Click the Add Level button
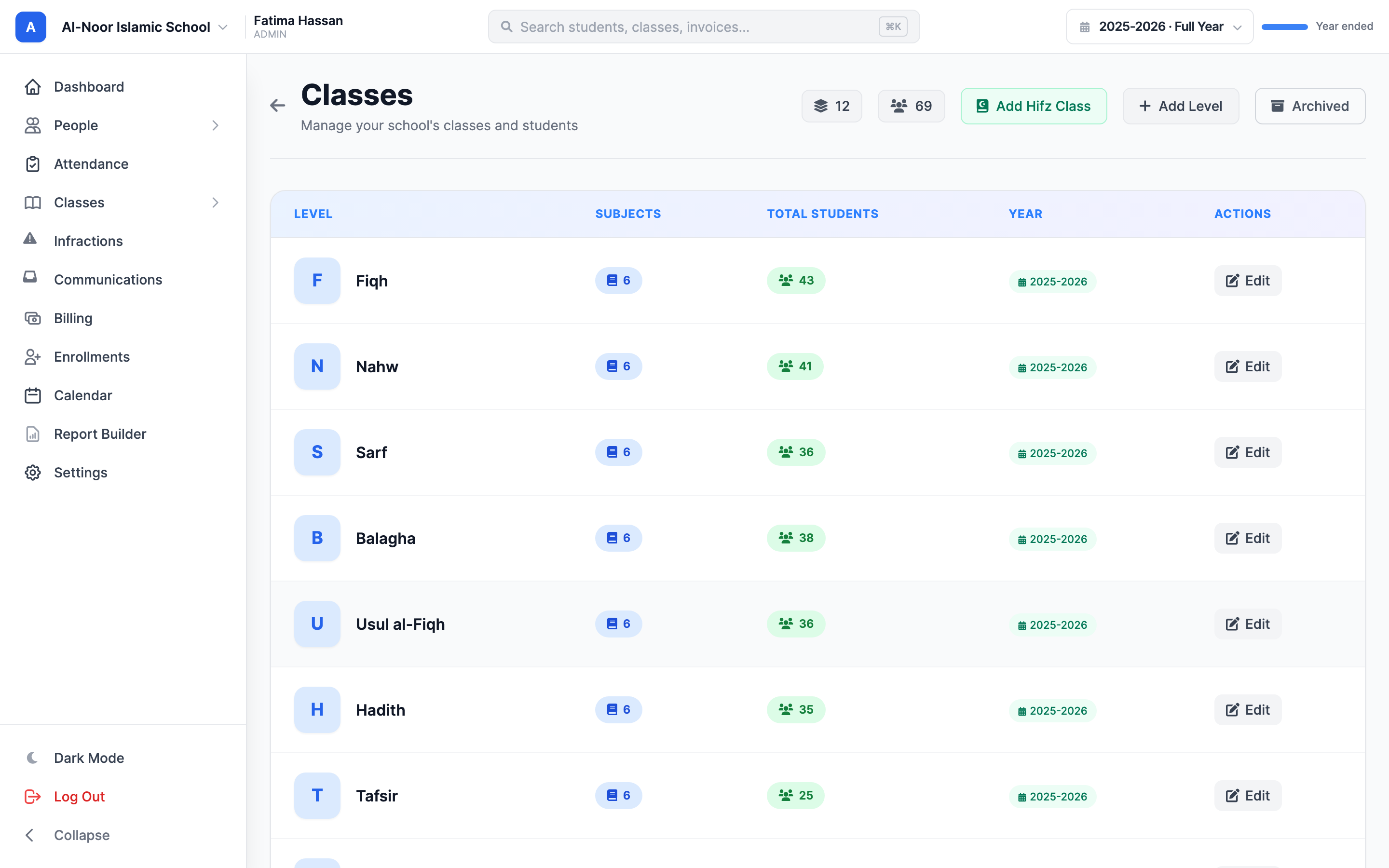 click(1181, 106)
